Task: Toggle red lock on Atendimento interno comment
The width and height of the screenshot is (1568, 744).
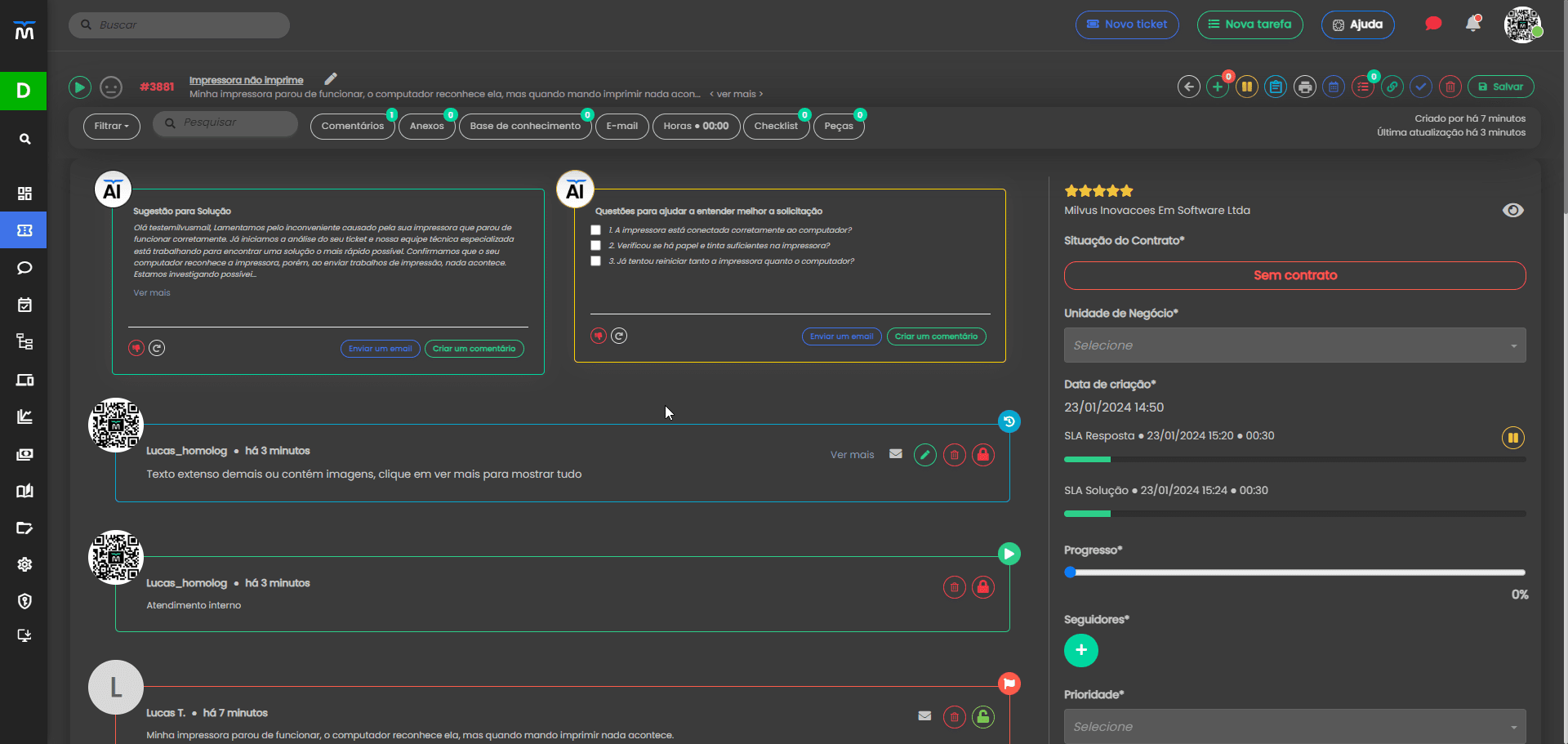Action: (x=983, y=587)
